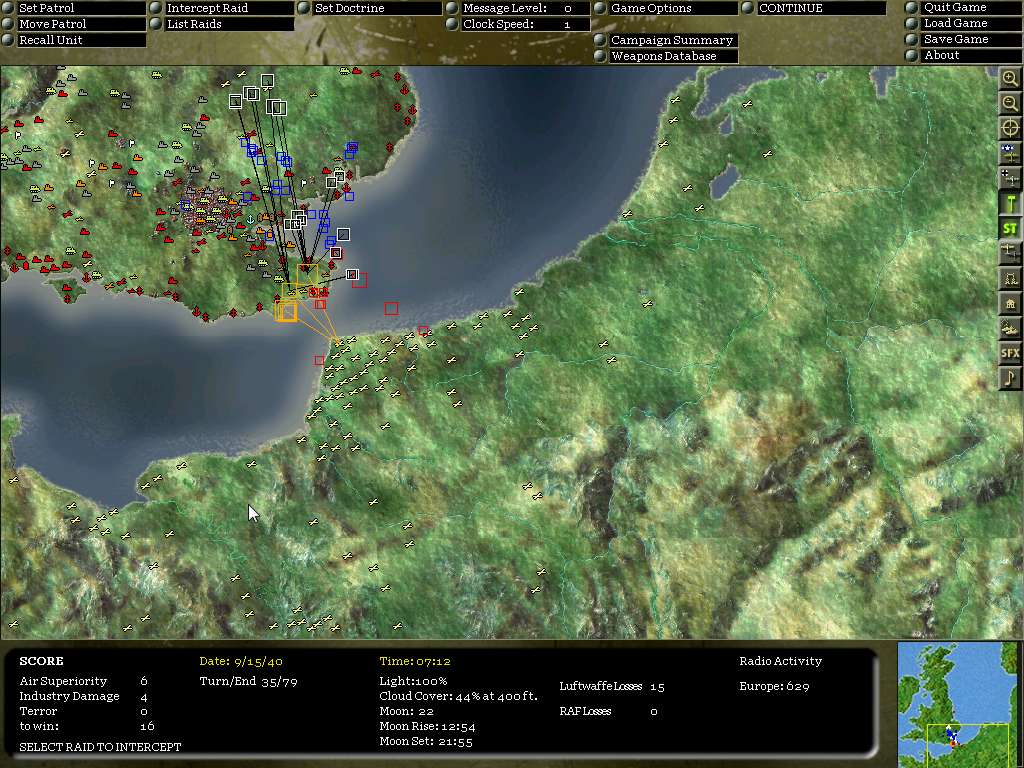The width and height of the screenshot is (1024, 768).
Task: Select the topmost white squadron square over England
Action: 267,80
